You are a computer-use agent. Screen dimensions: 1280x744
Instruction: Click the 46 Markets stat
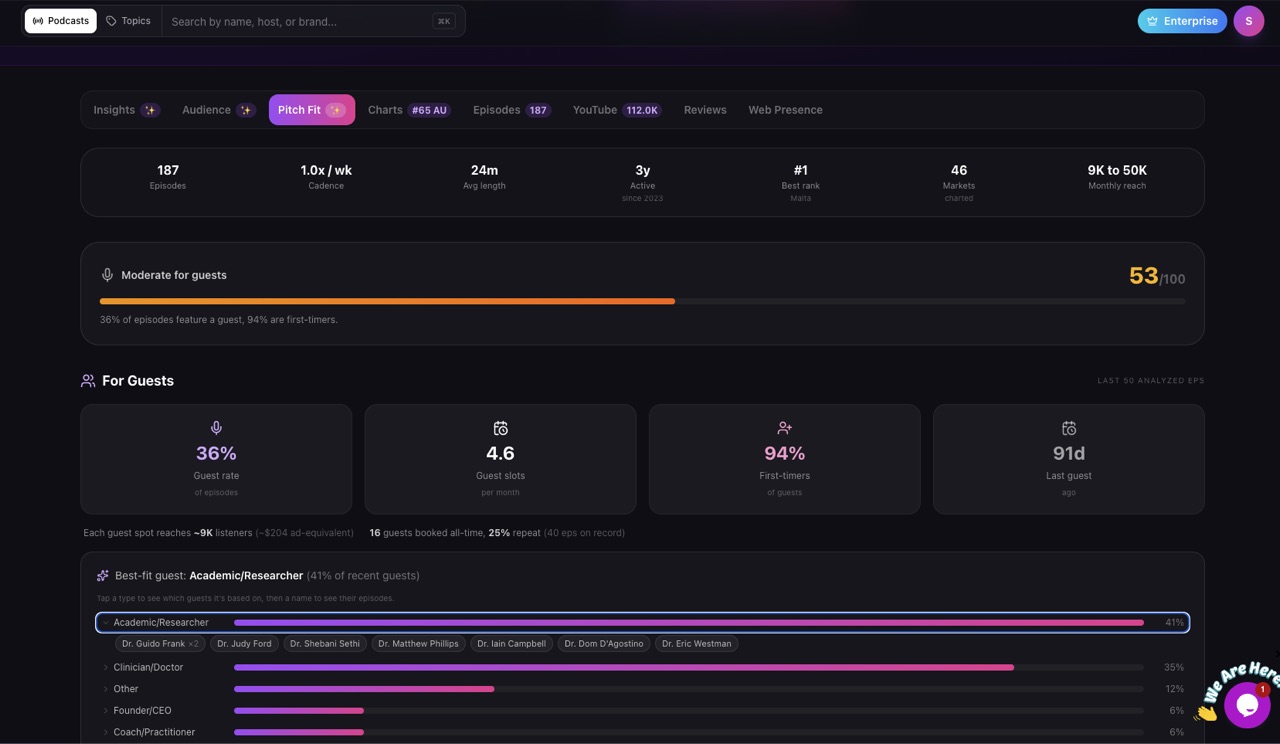tap(959, 183)
